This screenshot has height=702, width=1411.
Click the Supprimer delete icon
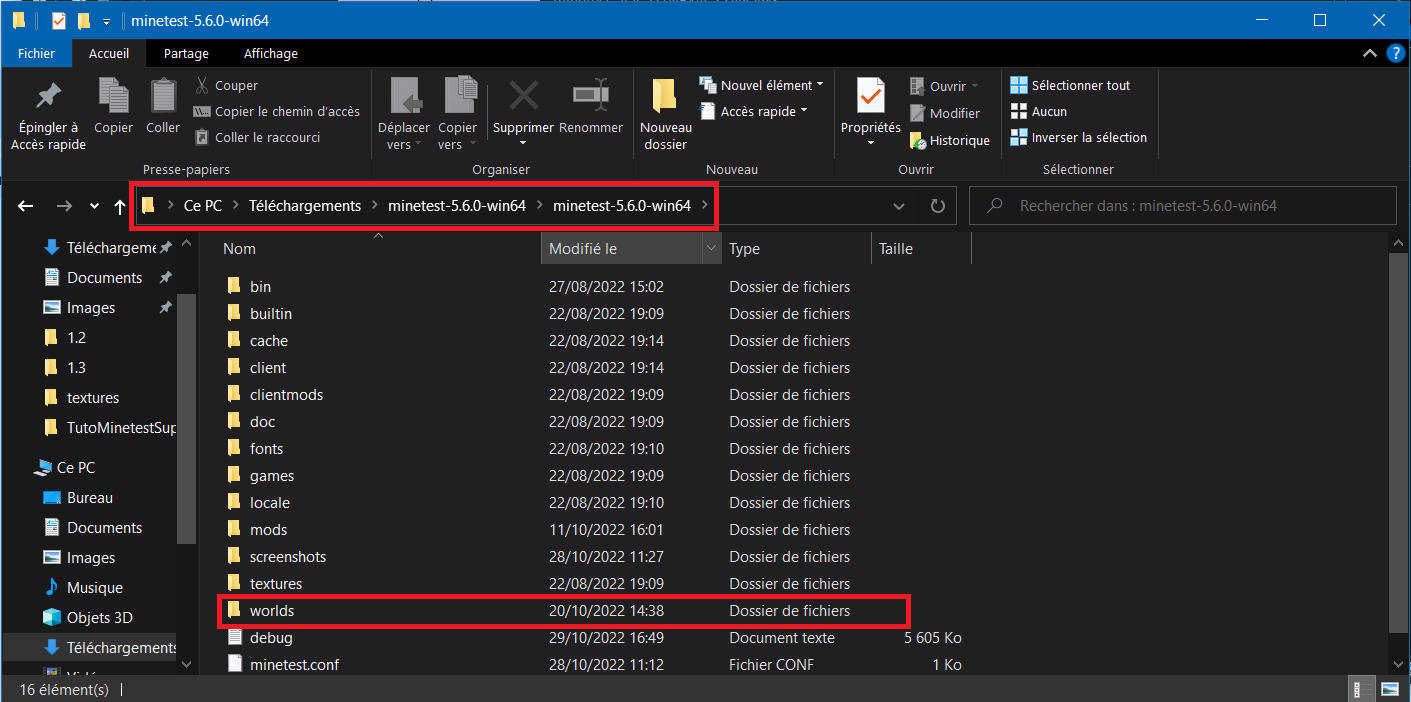(x=523, y=98)
